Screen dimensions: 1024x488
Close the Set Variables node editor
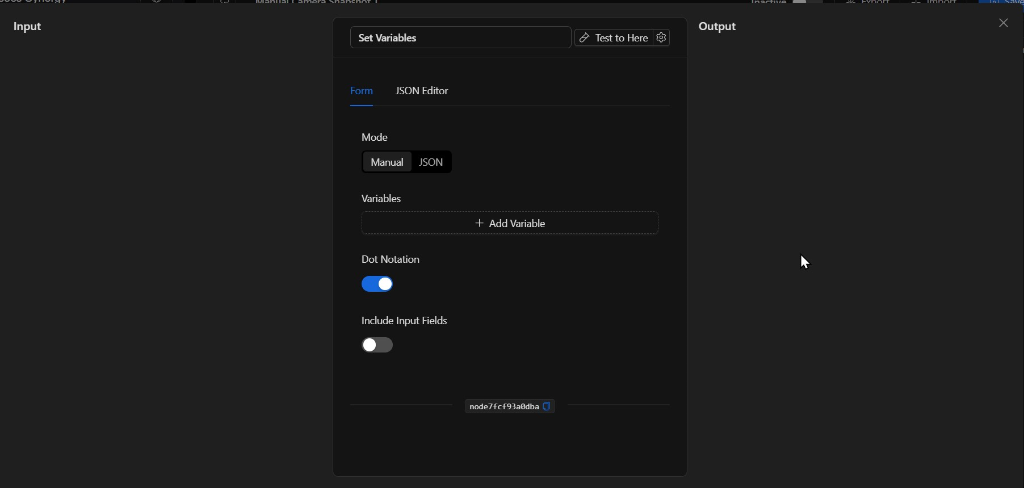[x=1003, y=24]
